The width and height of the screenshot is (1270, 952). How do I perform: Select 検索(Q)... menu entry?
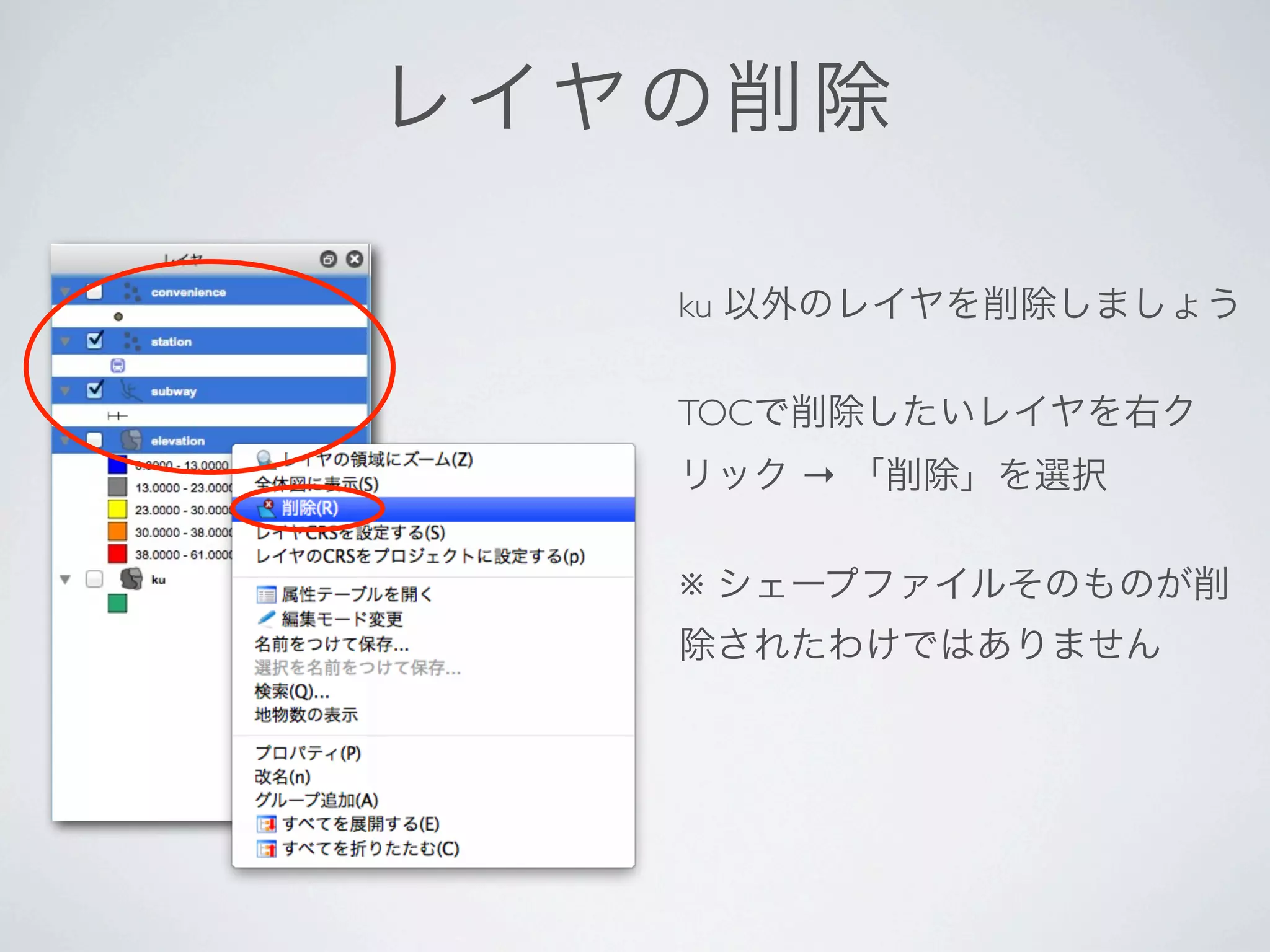tap(433, 691)
